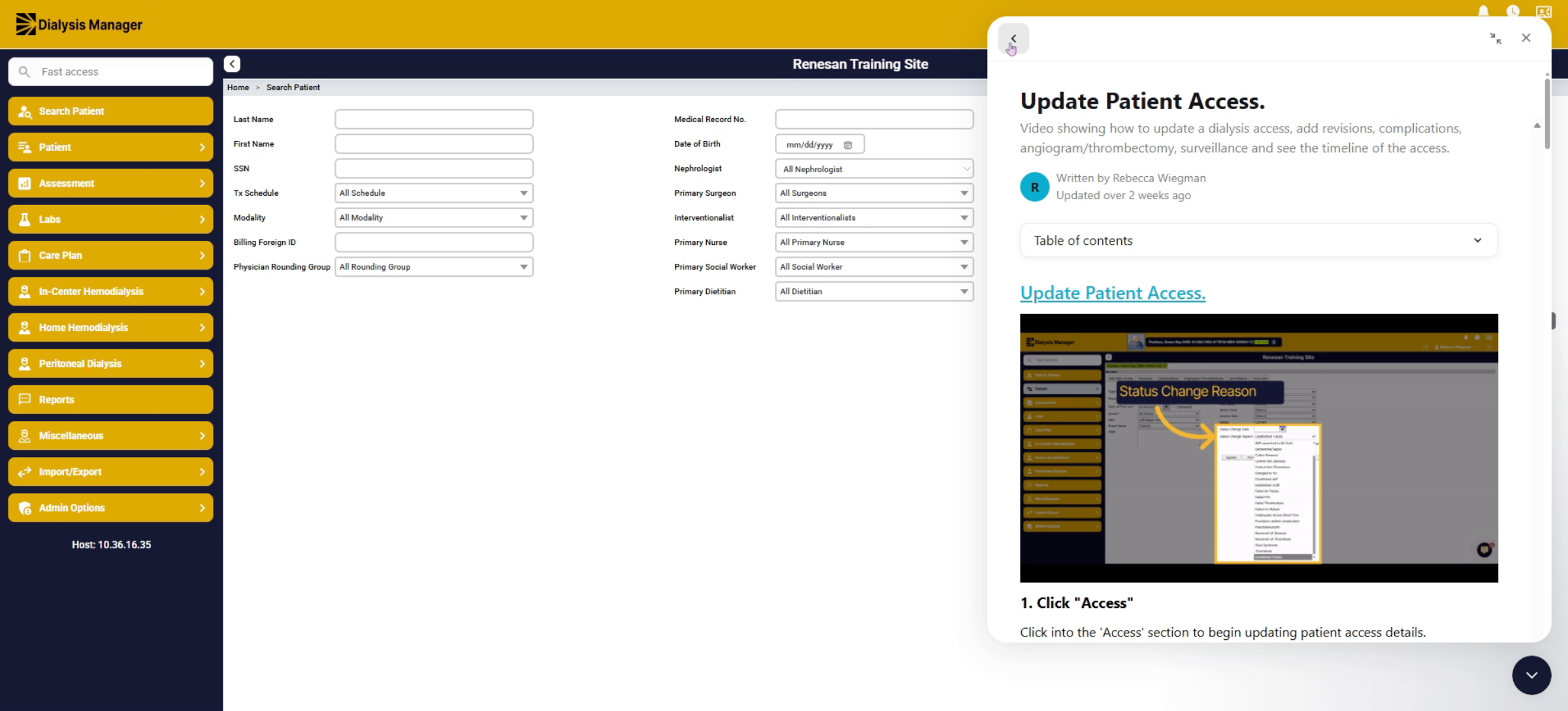Image resolution: width=1568 pixels, height=711 pixels.
Task: Open In-Center Hemodialysis menu
Action: point(110,291)
